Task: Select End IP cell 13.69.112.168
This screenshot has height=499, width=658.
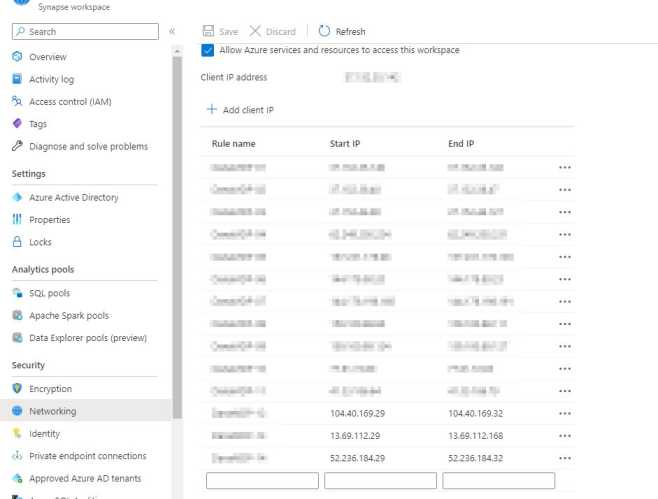Action: (475, 436)
